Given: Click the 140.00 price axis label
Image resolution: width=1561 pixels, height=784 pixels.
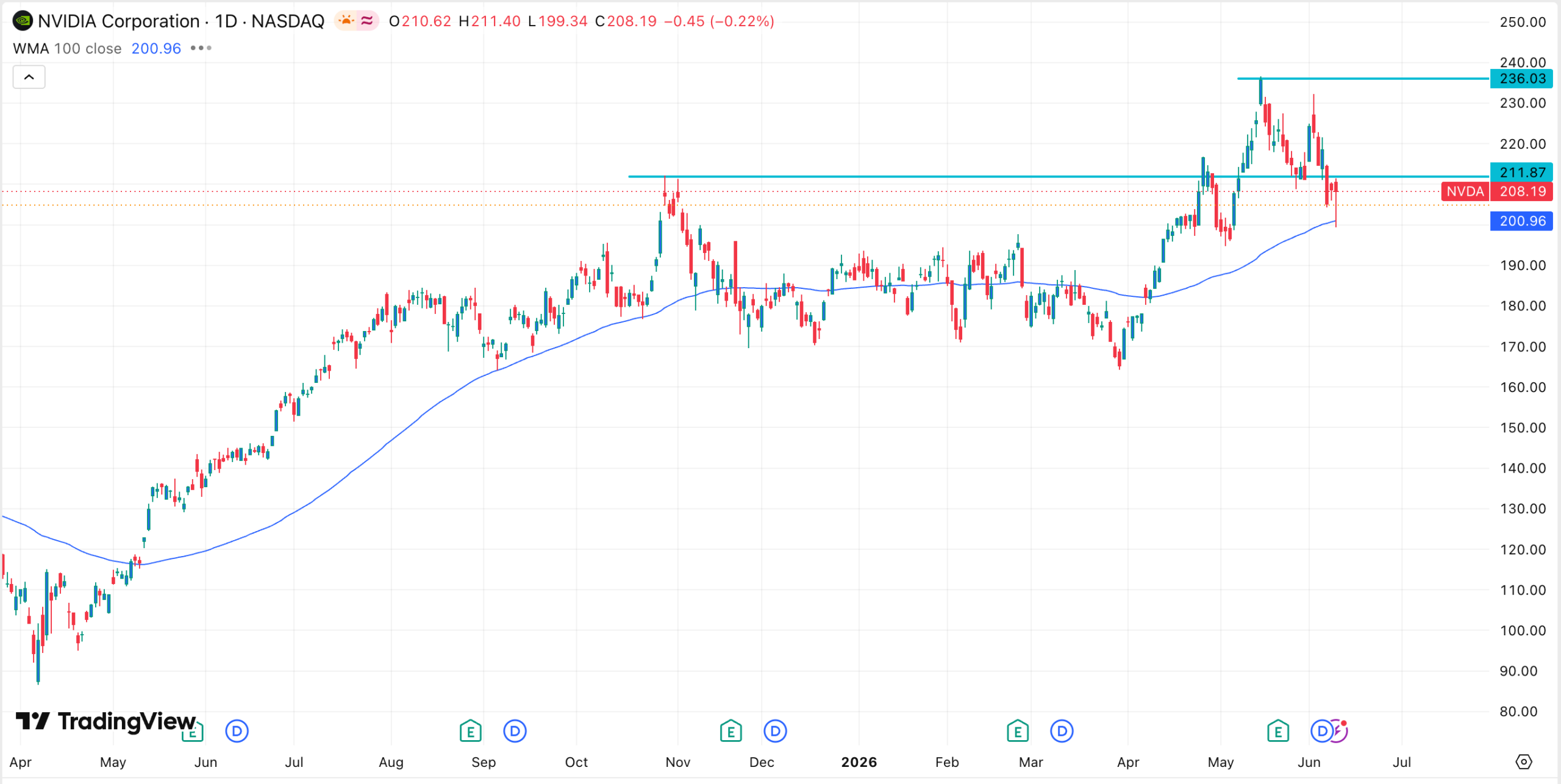Looking at the screenshot, I should point(1523,468).
